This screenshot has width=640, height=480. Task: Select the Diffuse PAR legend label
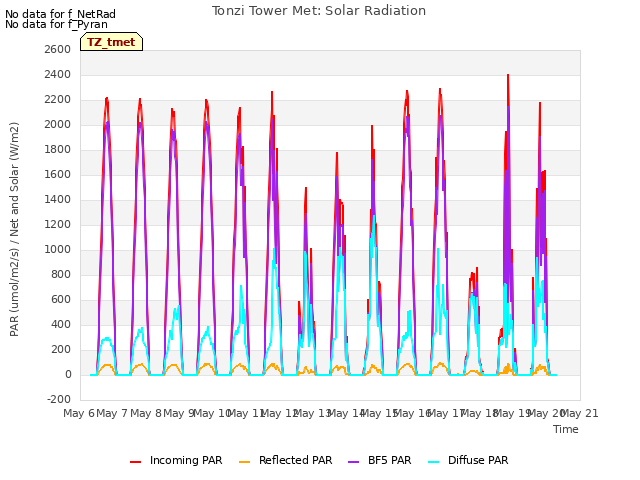[x=478, y=460]
